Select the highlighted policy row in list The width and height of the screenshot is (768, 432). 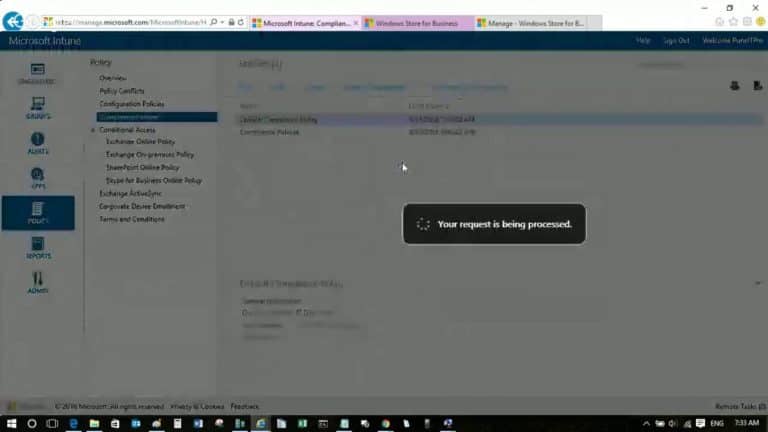500,120
